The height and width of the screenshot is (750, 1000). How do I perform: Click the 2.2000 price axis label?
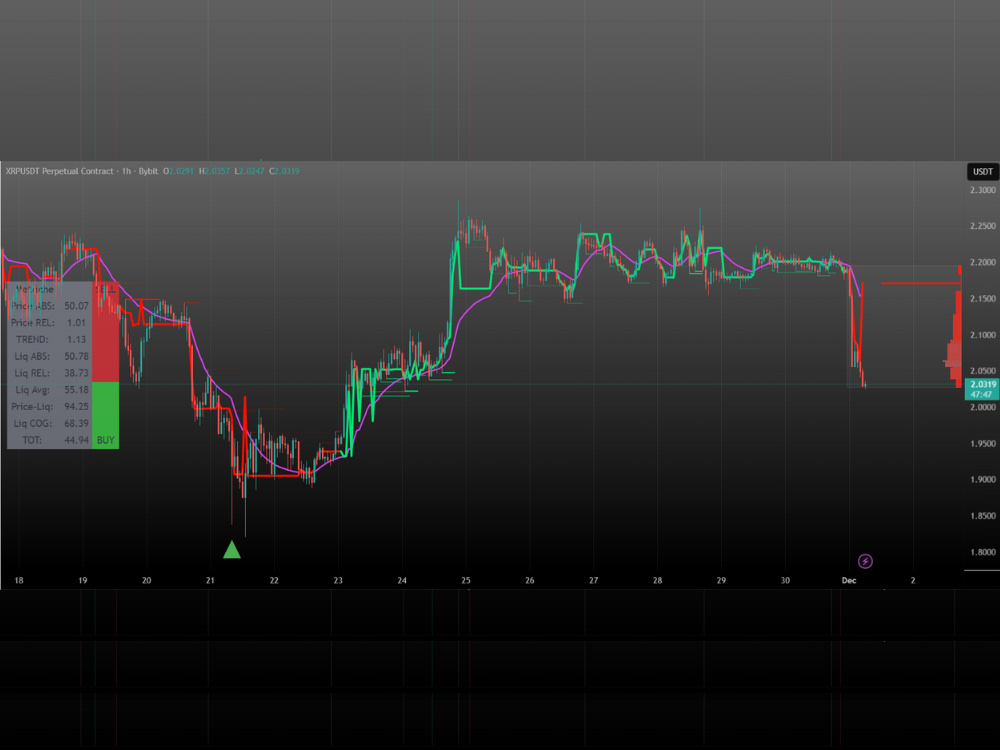click(x=982, y=262)
